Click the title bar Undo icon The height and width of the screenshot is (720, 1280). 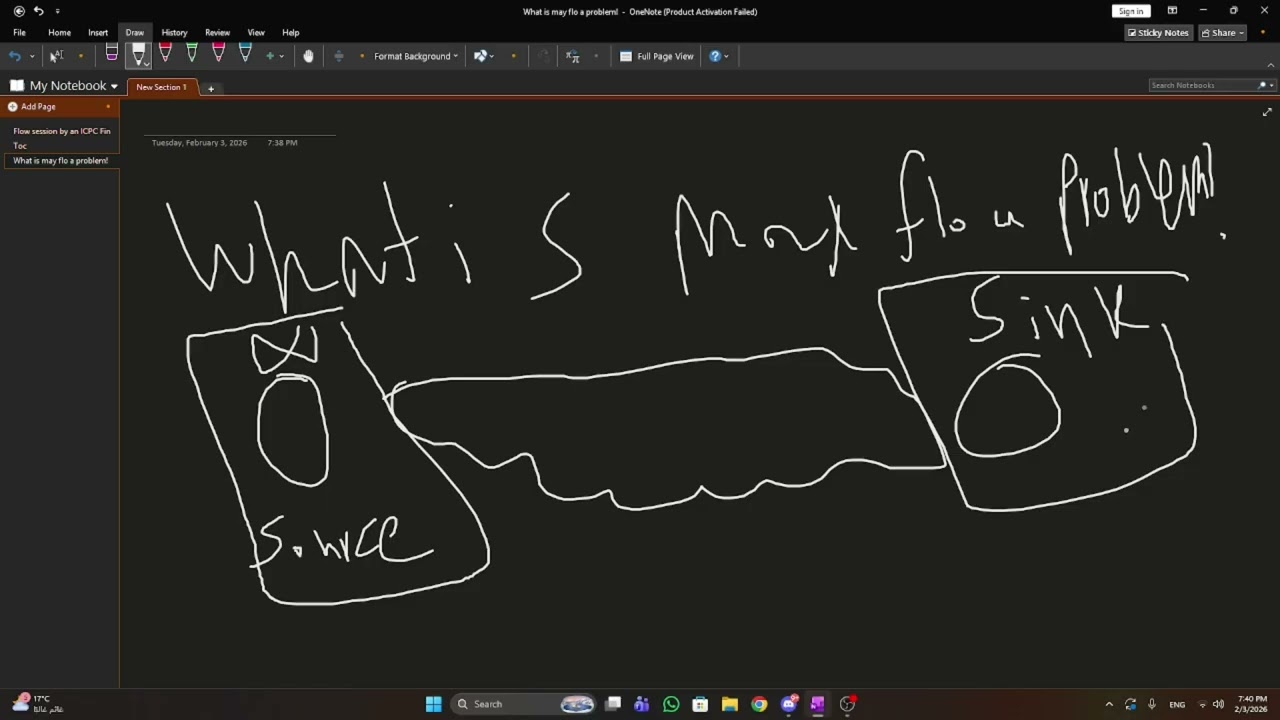[38, 11]
